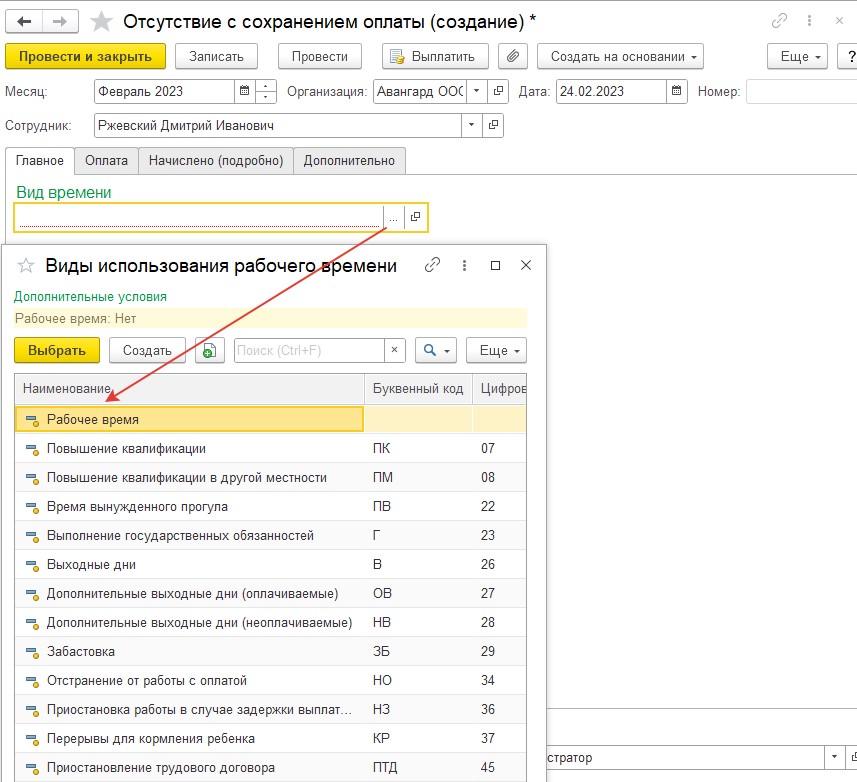Open the magnifier search options dropdown
The height and width of the screenshot is (782, 857).
click(x=436, y=350)
